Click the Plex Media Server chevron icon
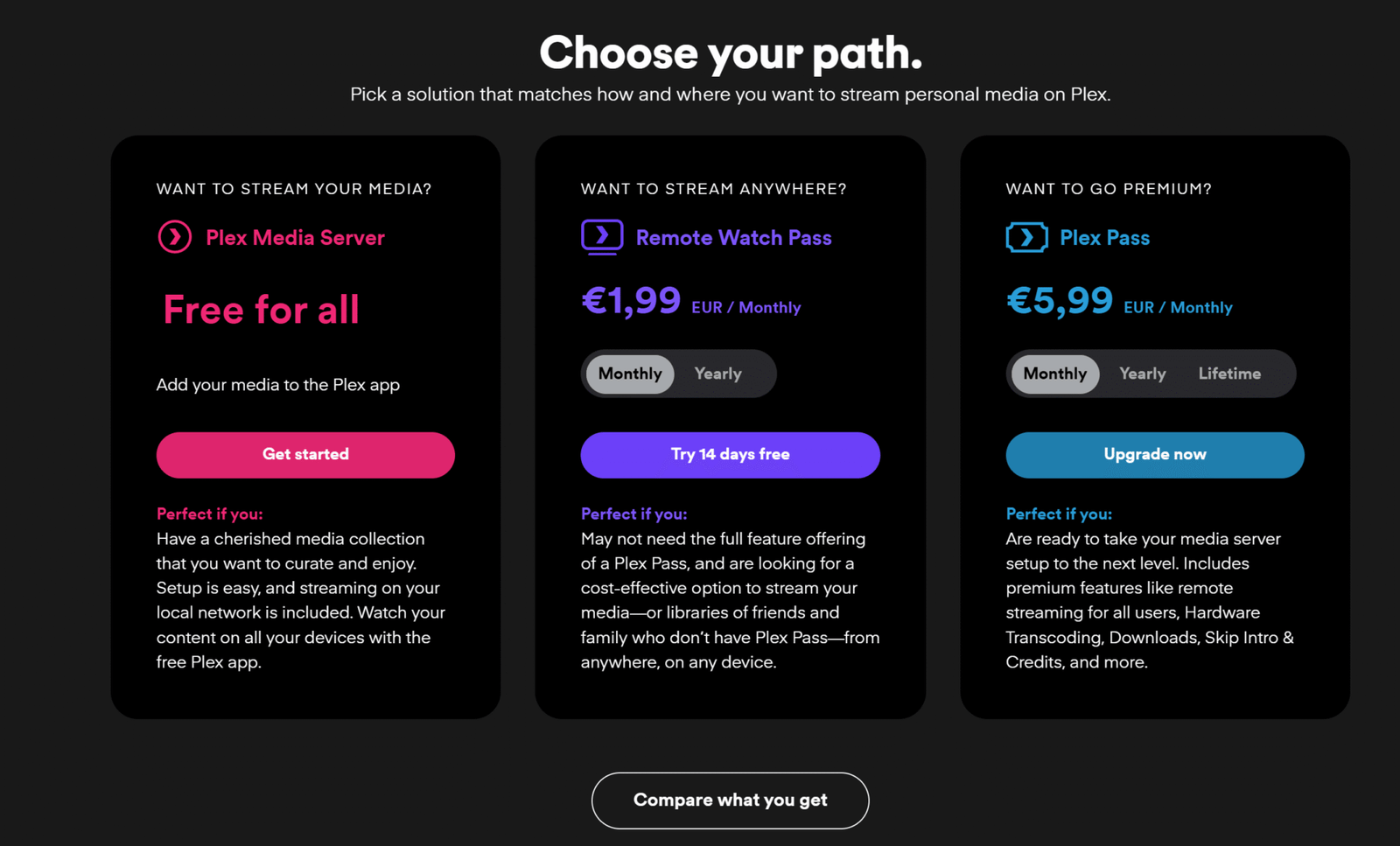 click(175, 237)
